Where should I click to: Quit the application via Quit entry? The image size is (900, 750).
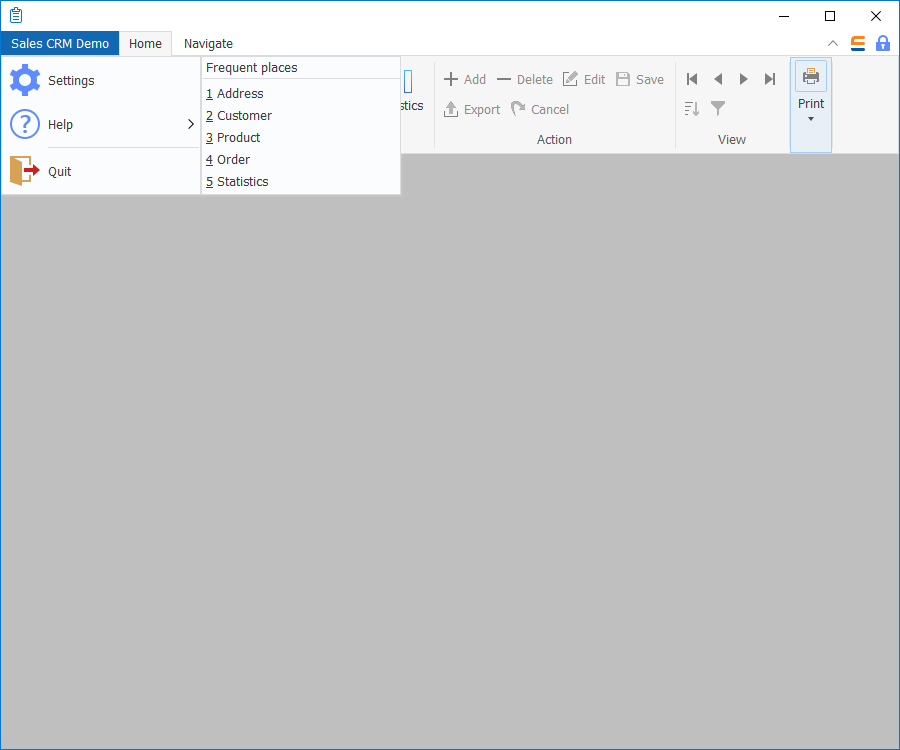click(x=101, y=172)
